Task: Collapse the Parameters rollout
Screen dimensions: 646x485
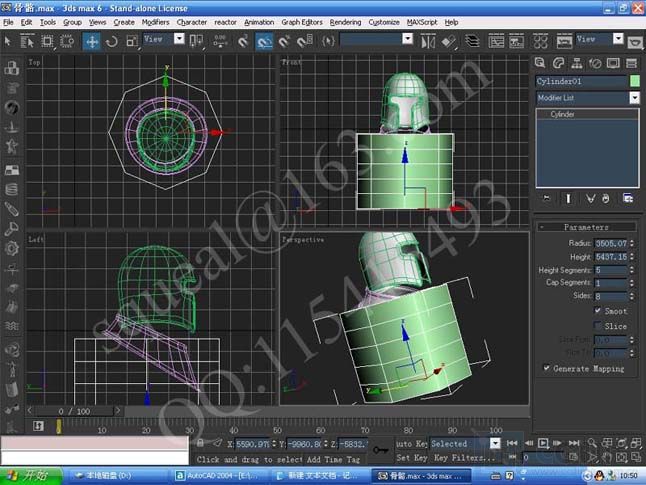Action: tap(586, 227)
